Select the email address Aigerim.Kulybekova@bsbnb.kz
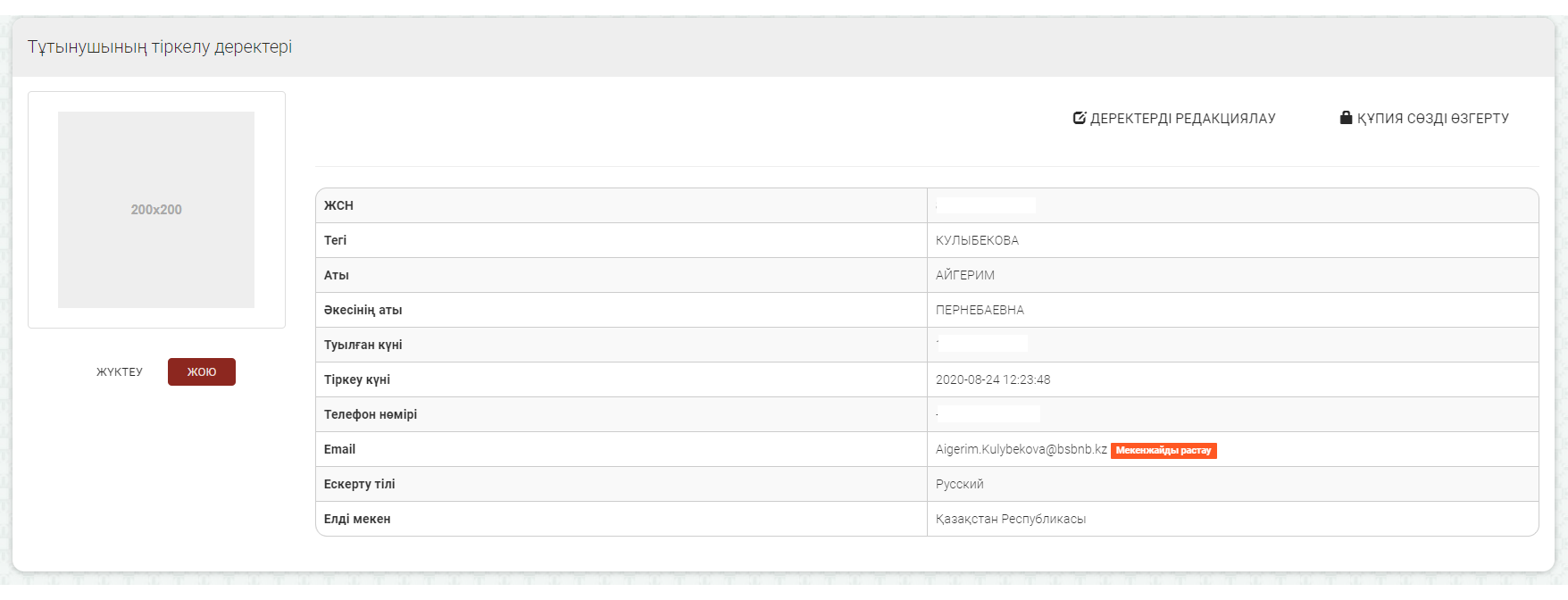The image size is (1568, 600). click(x=1021, y=449)
